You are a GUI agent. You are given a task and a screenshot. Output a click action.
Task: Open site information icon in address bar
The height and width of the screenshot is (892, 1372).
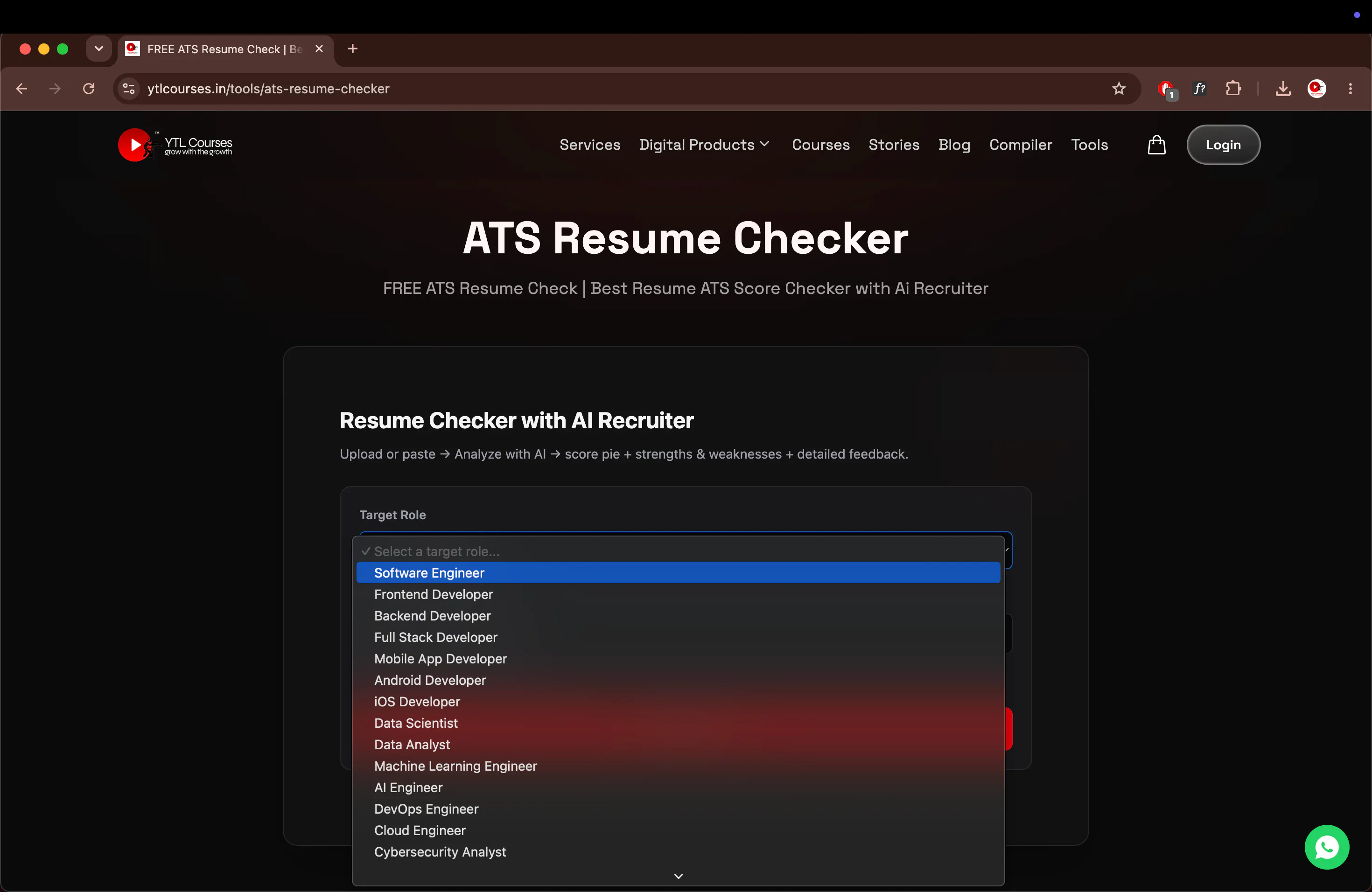pos(129,89)
